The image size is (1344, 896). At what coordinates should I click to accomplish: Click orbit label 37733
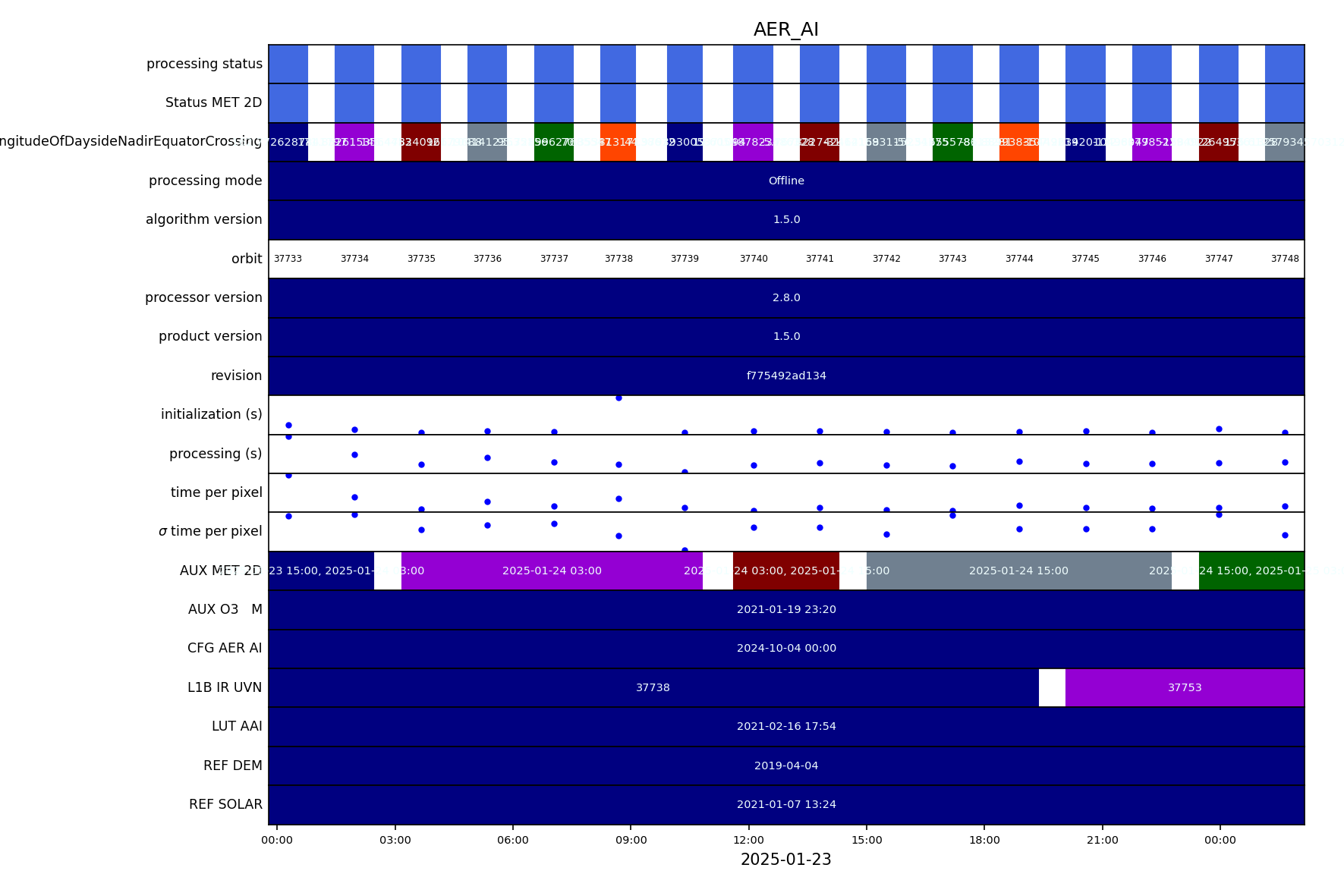click(288, 259)
